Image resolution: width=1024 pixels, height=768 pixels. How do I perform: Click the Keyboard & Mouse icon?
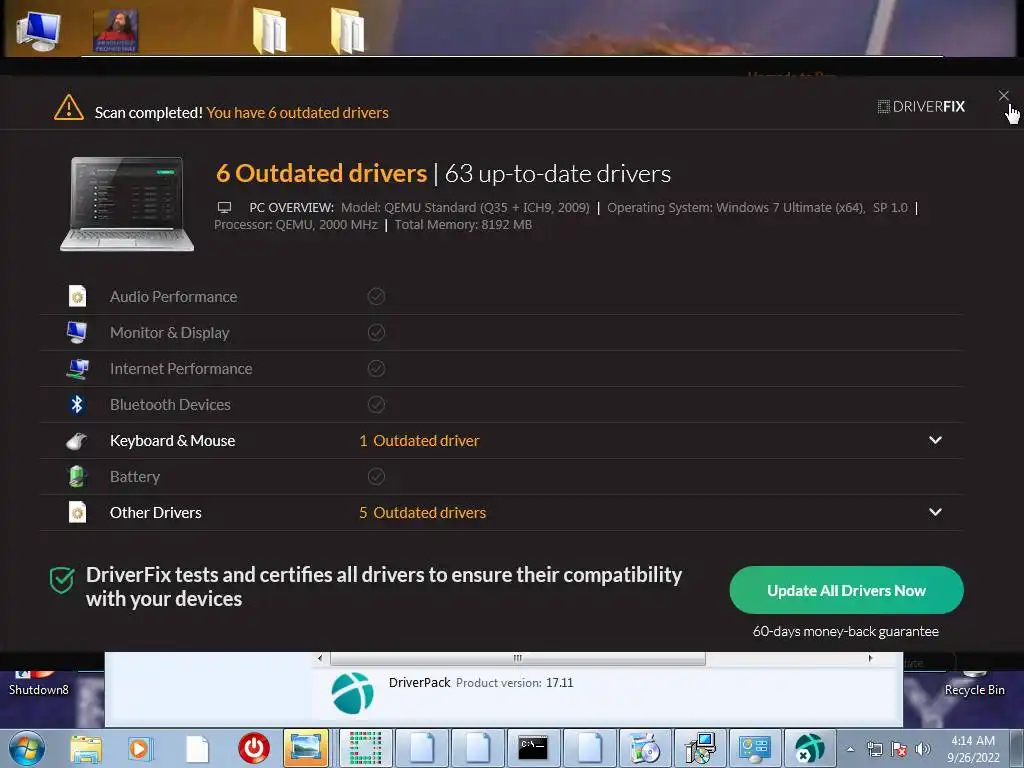point(77,441)
